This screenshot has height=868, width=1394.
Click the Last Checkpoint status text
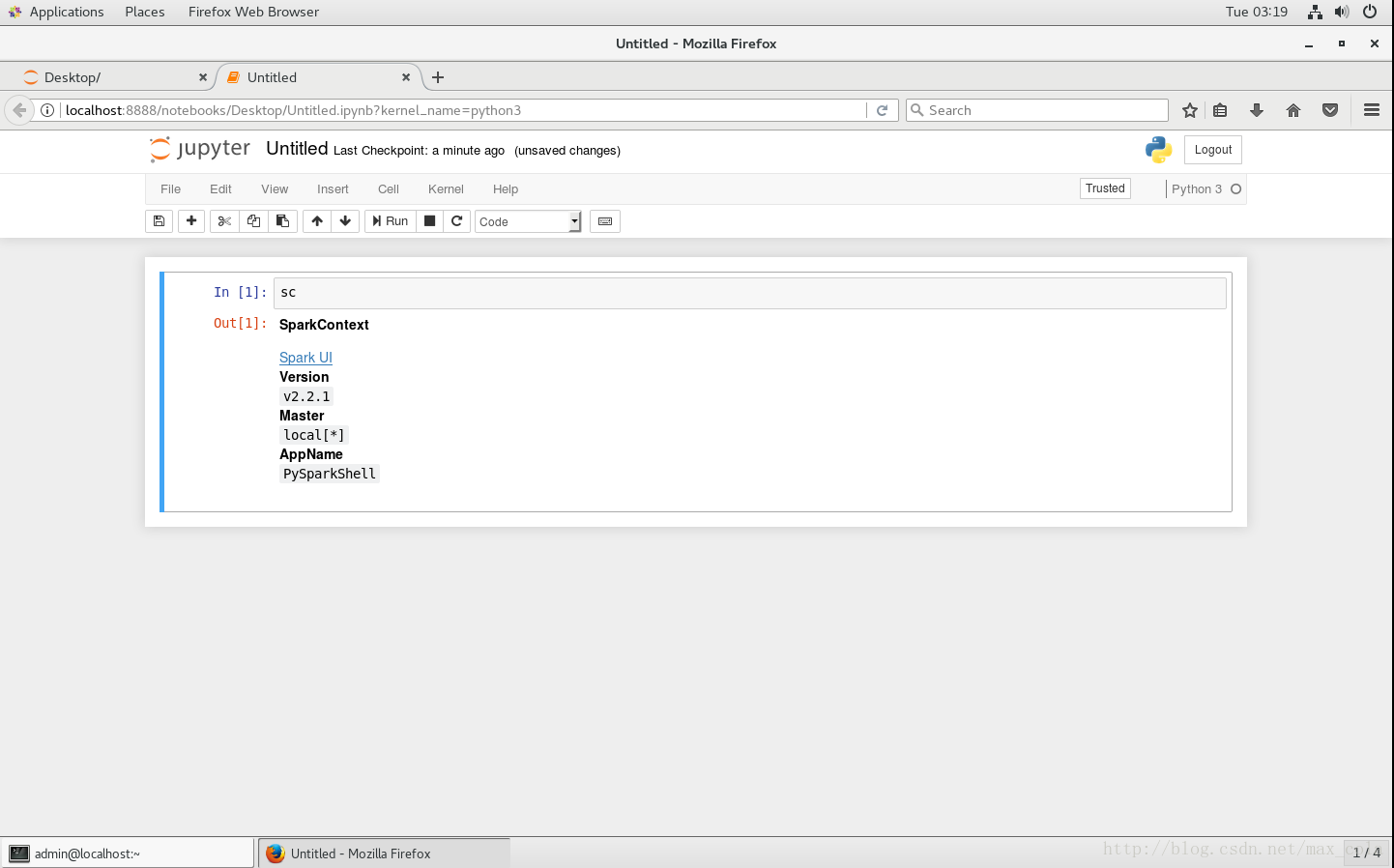[419, 151]
